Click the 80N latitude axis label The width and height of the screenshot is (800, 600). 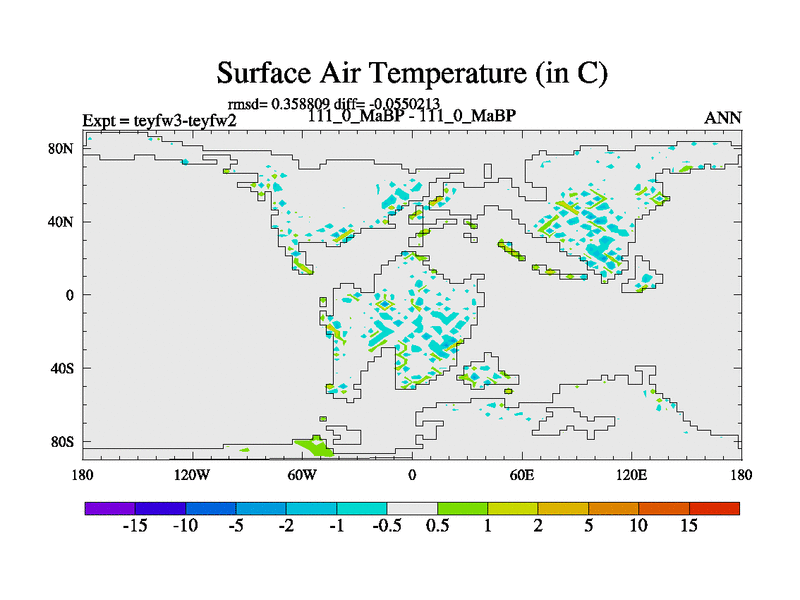(62, 148)
